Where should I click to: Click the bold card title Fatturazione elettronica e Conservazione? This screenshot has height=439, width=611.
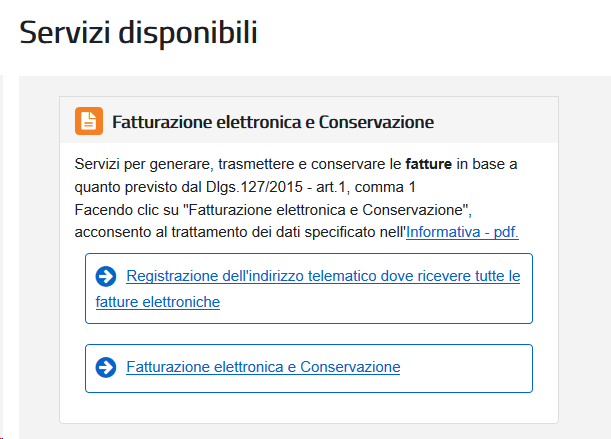coord(273,122)
